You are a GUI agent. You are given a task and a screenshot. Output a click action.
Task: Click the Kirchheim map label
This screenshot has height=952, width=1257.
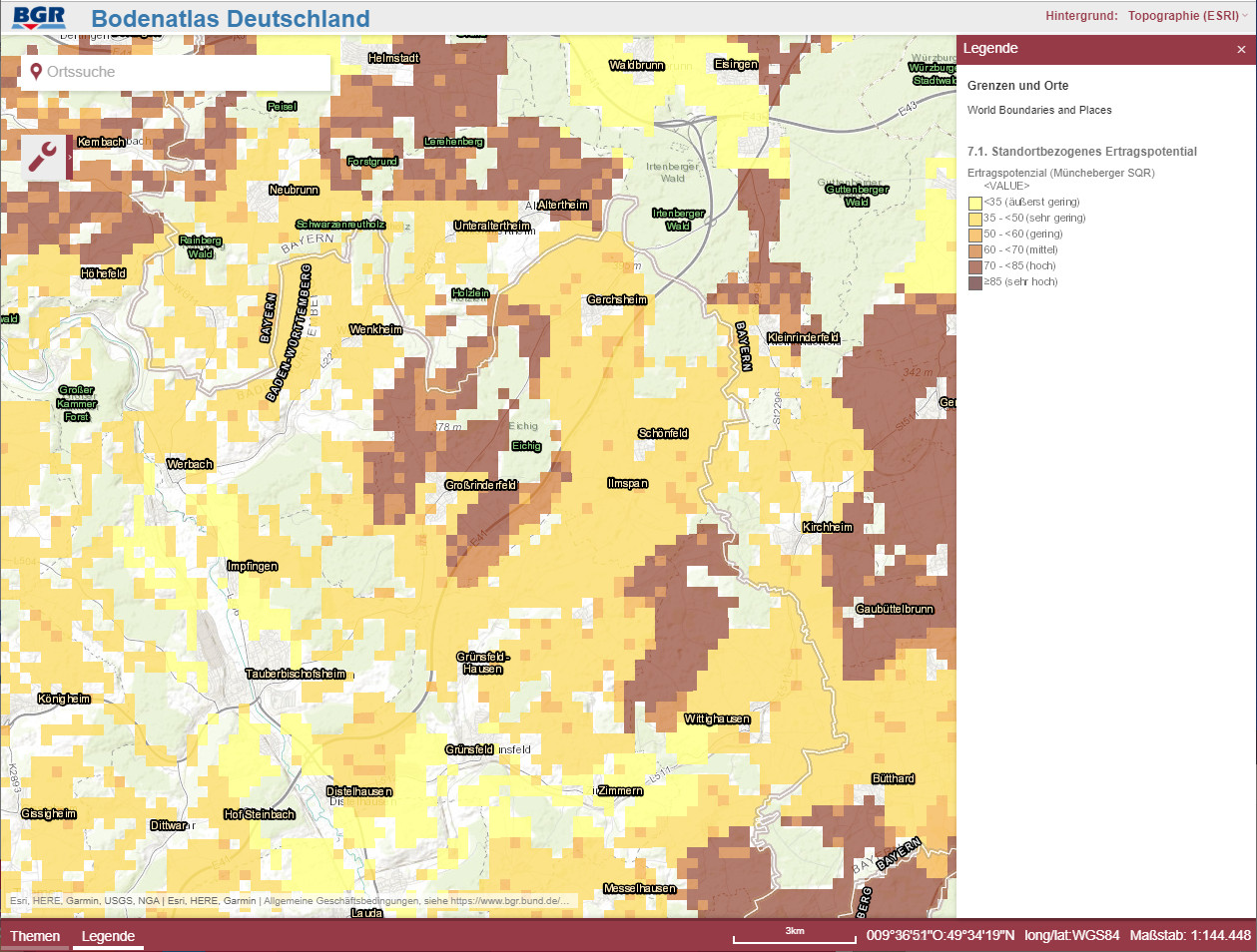828,527
